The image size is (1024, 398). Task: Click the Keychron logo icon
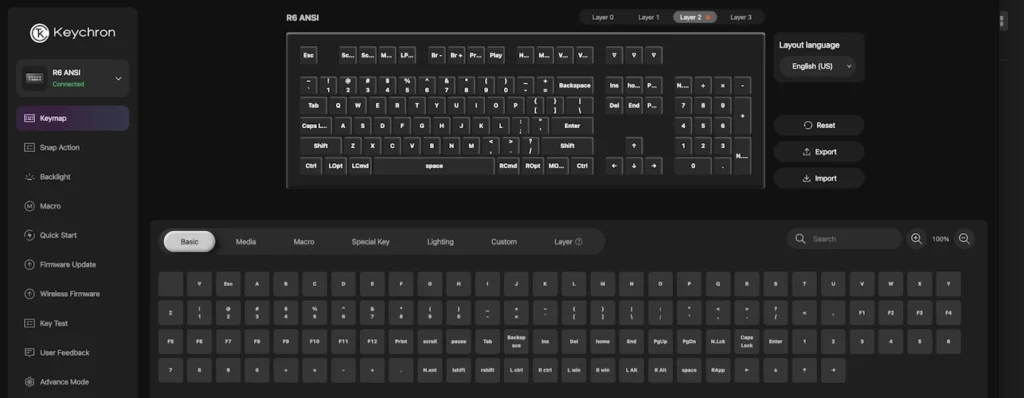[x=39, y=33]
